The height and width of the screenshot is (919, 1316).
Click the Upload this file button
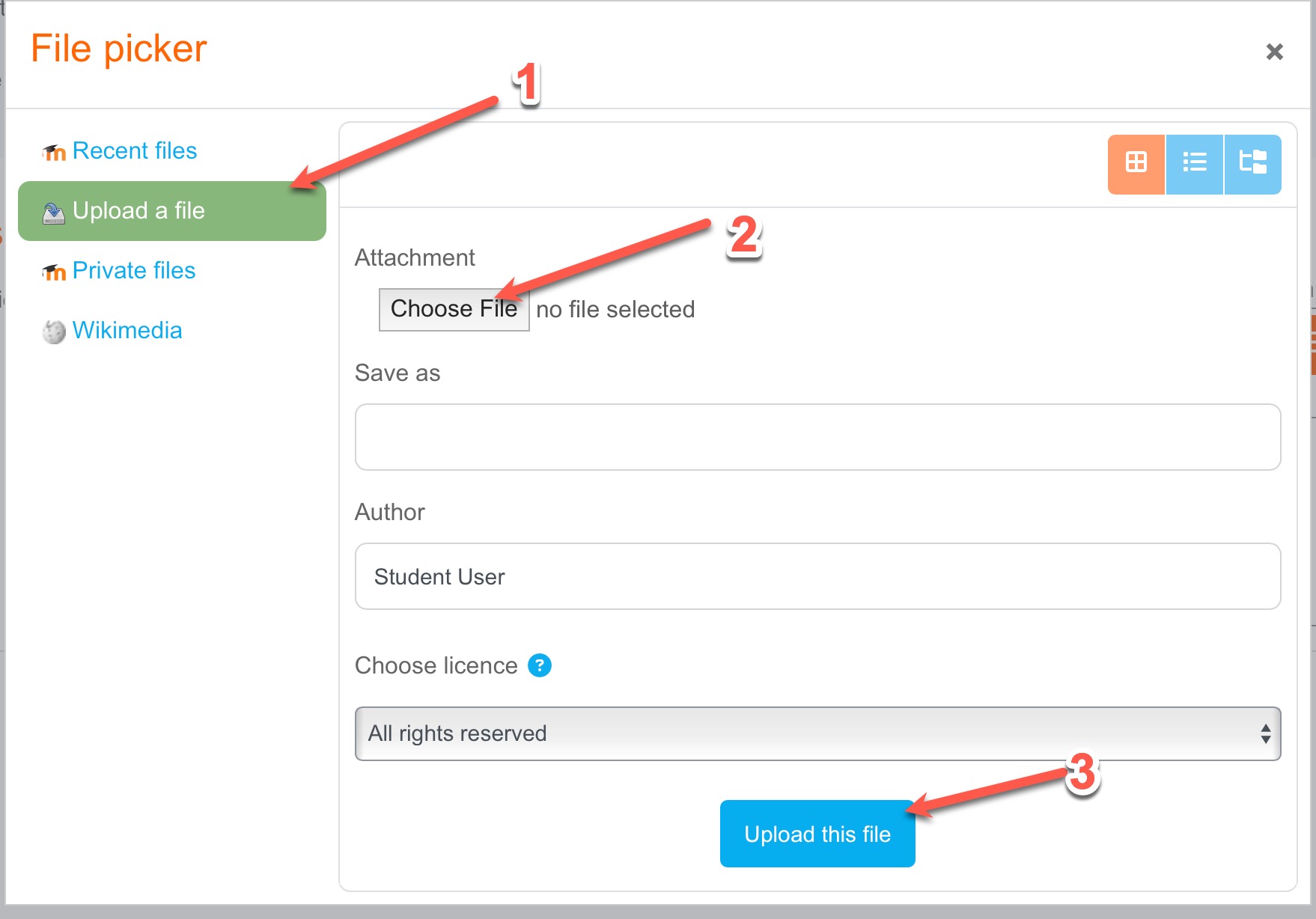tap(817, 834)
